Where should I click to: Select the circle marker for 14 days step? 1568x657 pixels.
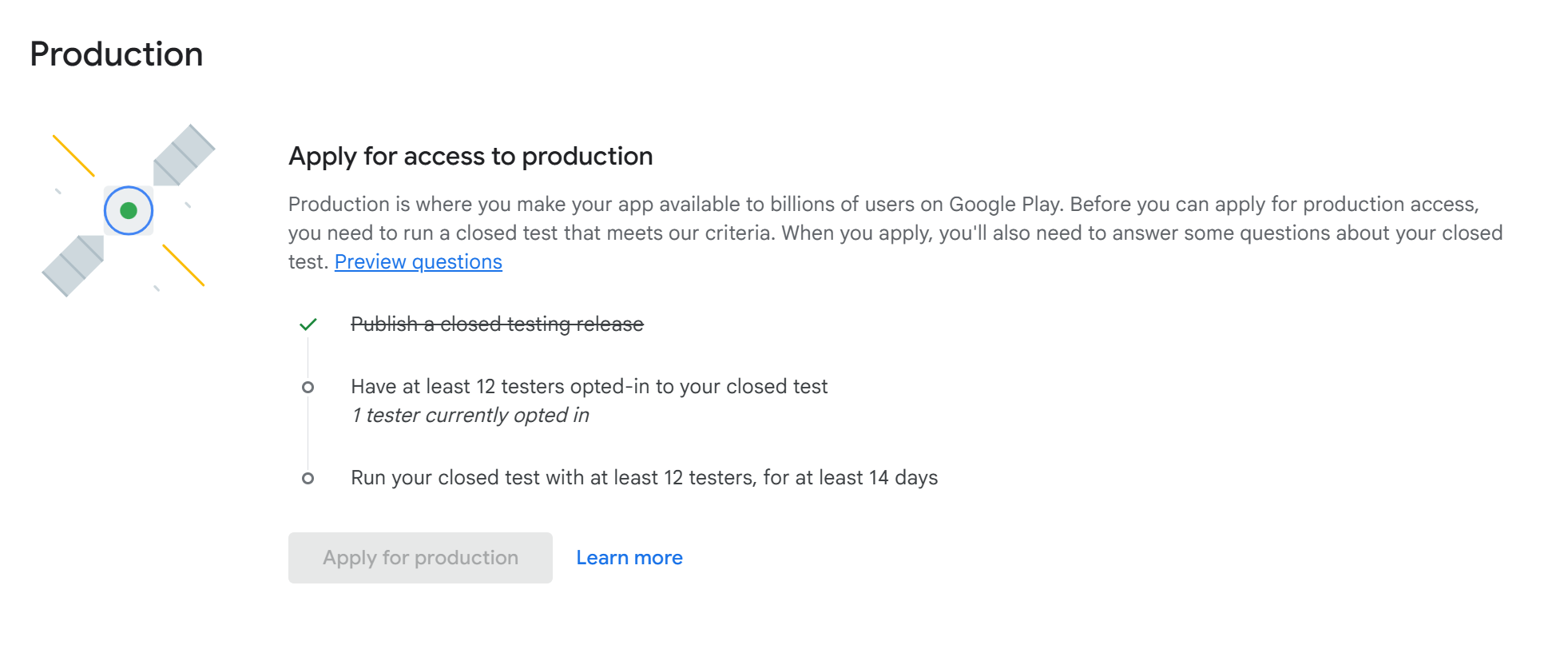pyautogui.click(x=308, y=479)
